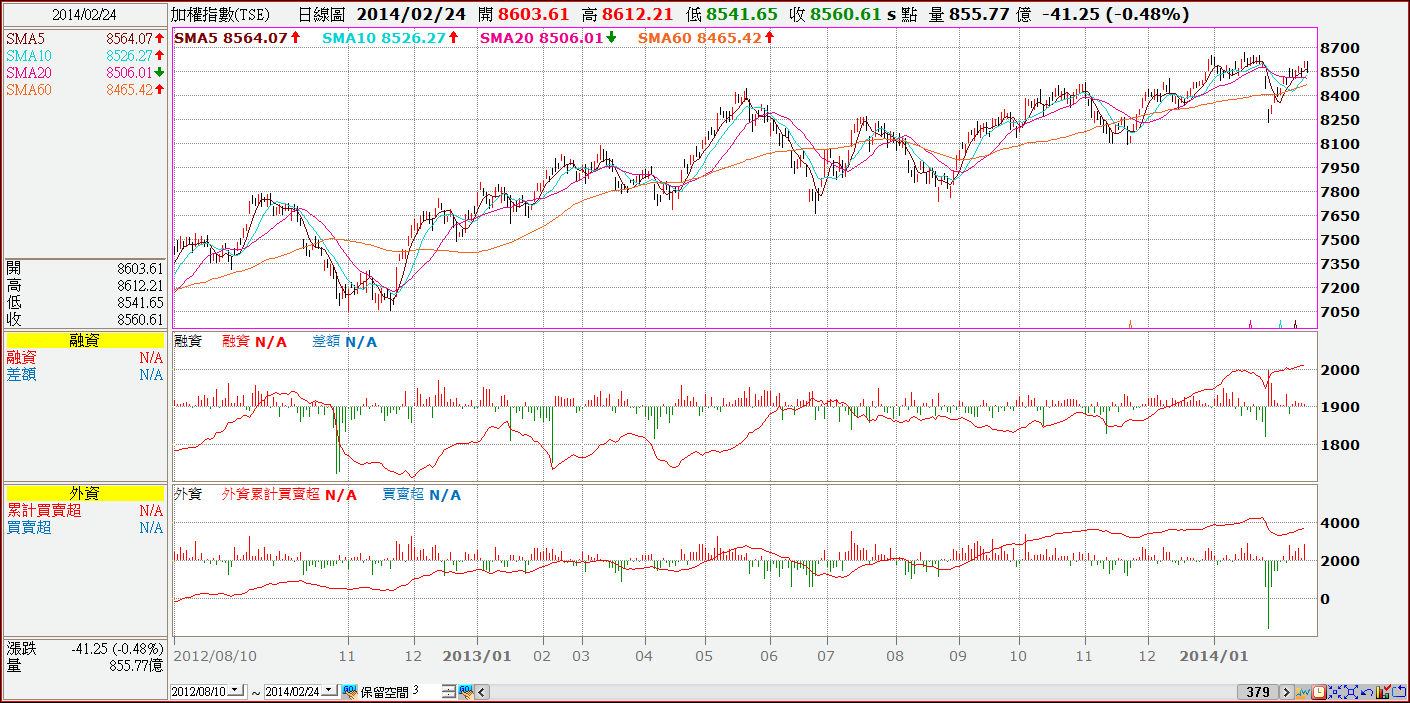The image size is (1410, 703).
Task: Click the blue undo arrow icon
Action: [x=1367, y=692]
